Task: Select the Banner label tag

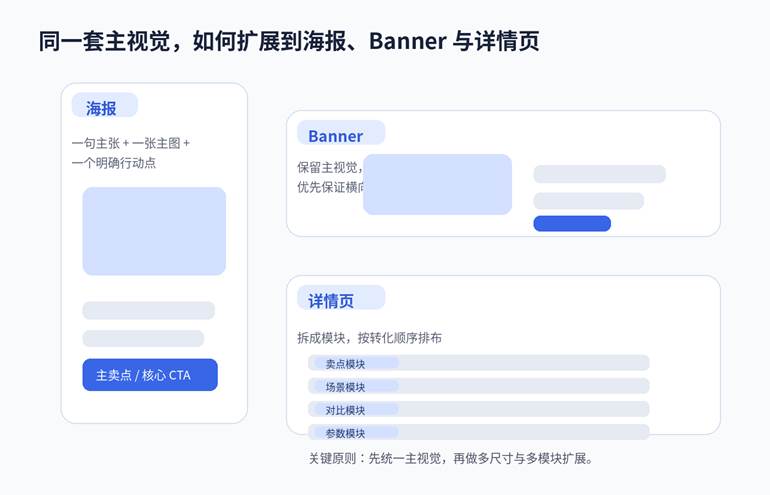Action: (x=336, y=135)
